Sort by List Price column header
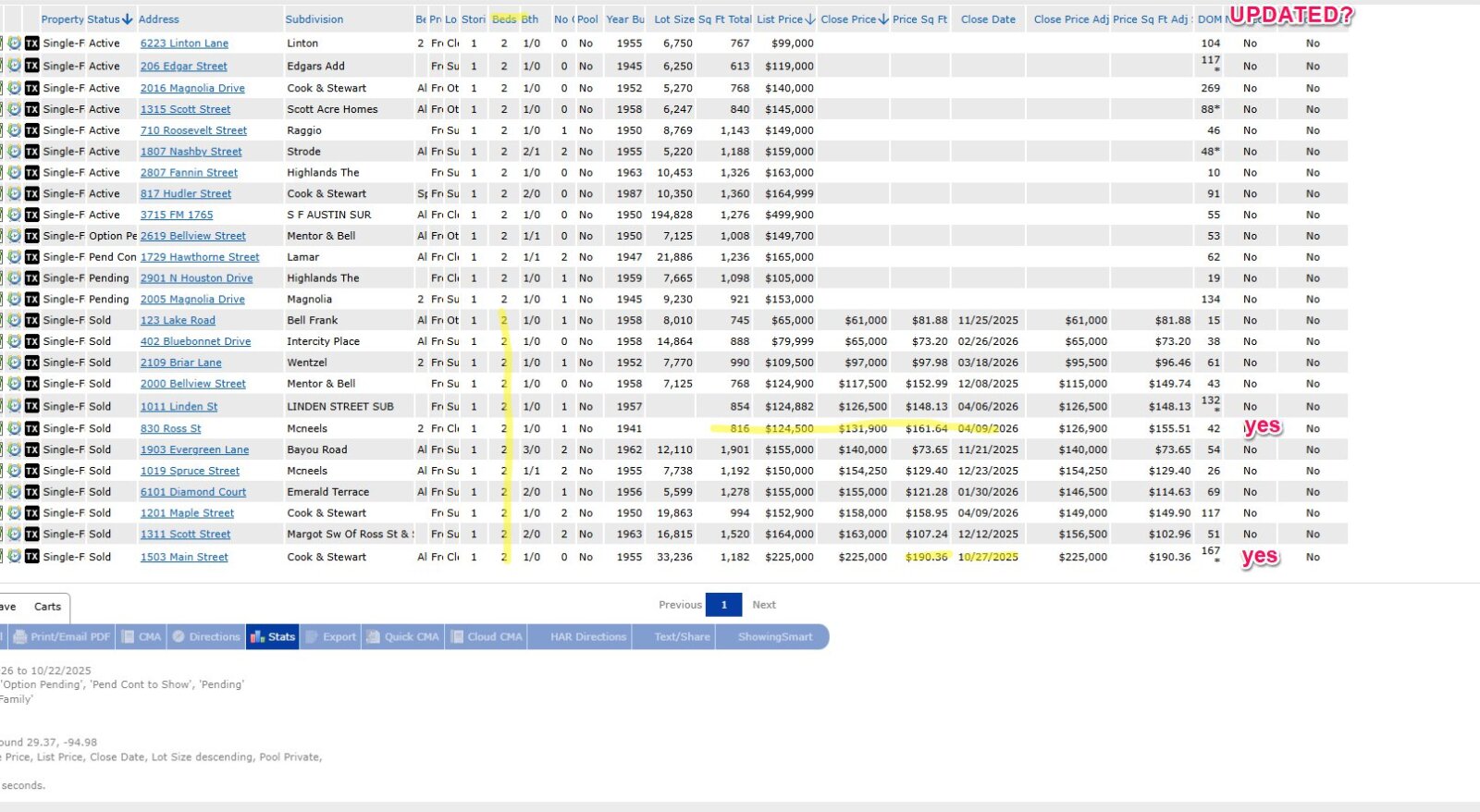 coord(785,19)
